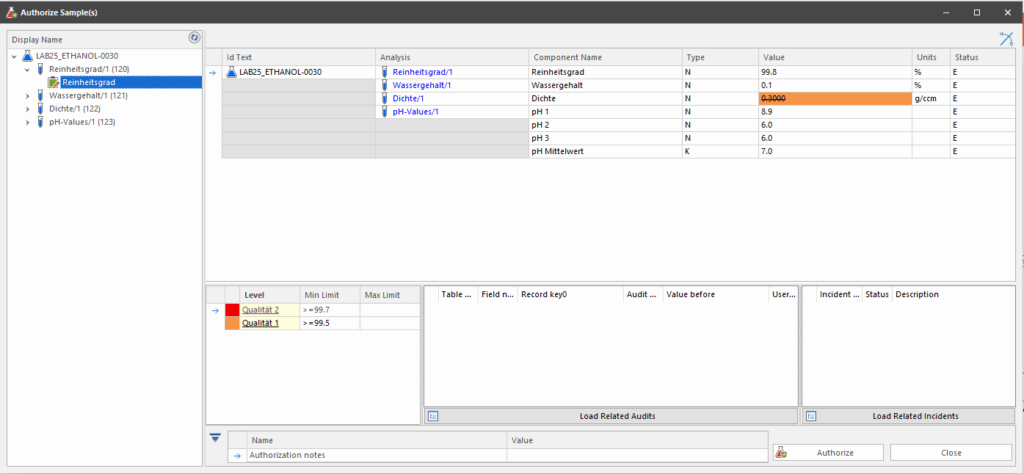Viewport: 1024px width, 474px height.
Task: Click the Authorization notes name cell
Action: click(x=376, y=455)
